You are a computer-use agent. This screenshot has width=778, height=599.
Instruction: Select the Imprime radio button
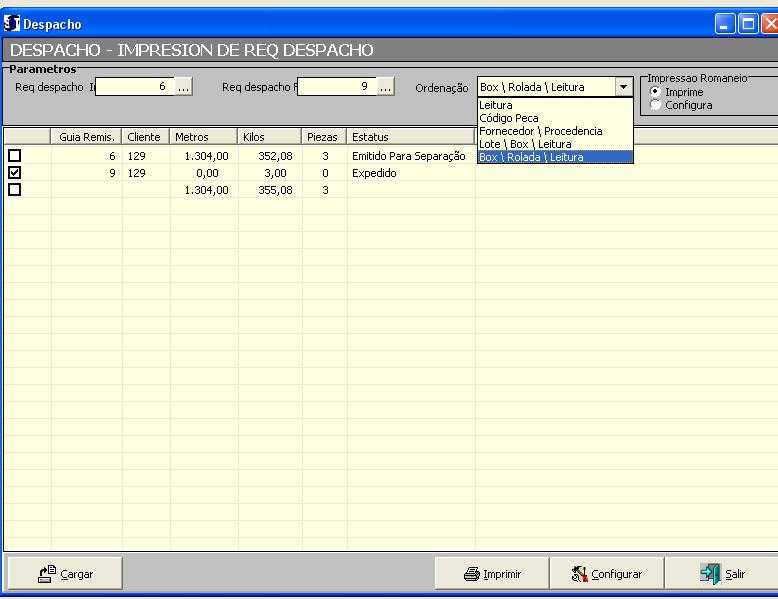656,92
